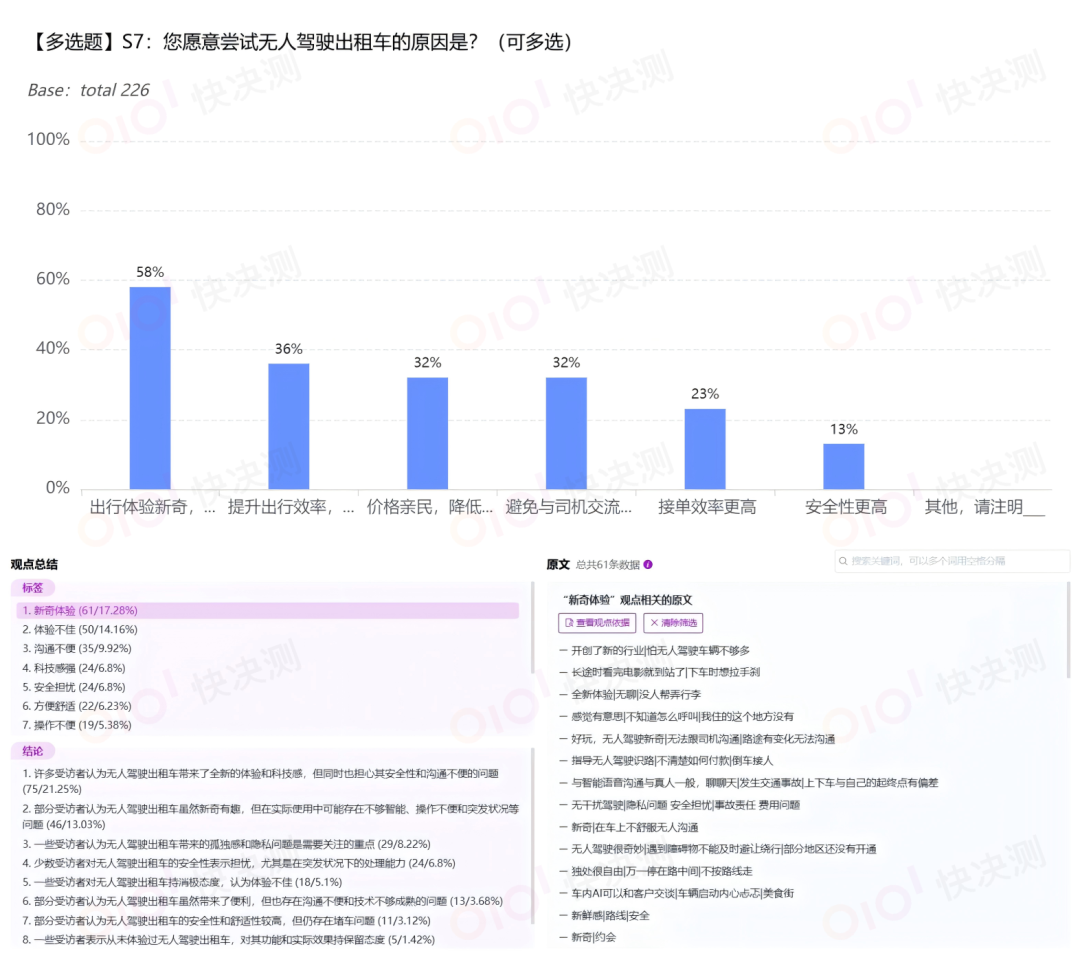
Task: Select the tag 操作不便 (19/5.38%)
Action: click(77, 725)
